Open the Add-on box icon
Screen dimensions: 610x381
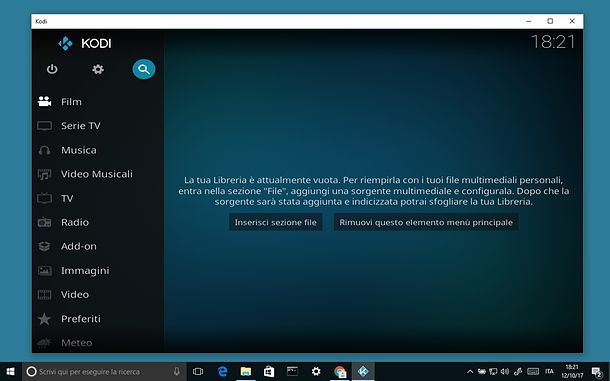click(44, 246)
